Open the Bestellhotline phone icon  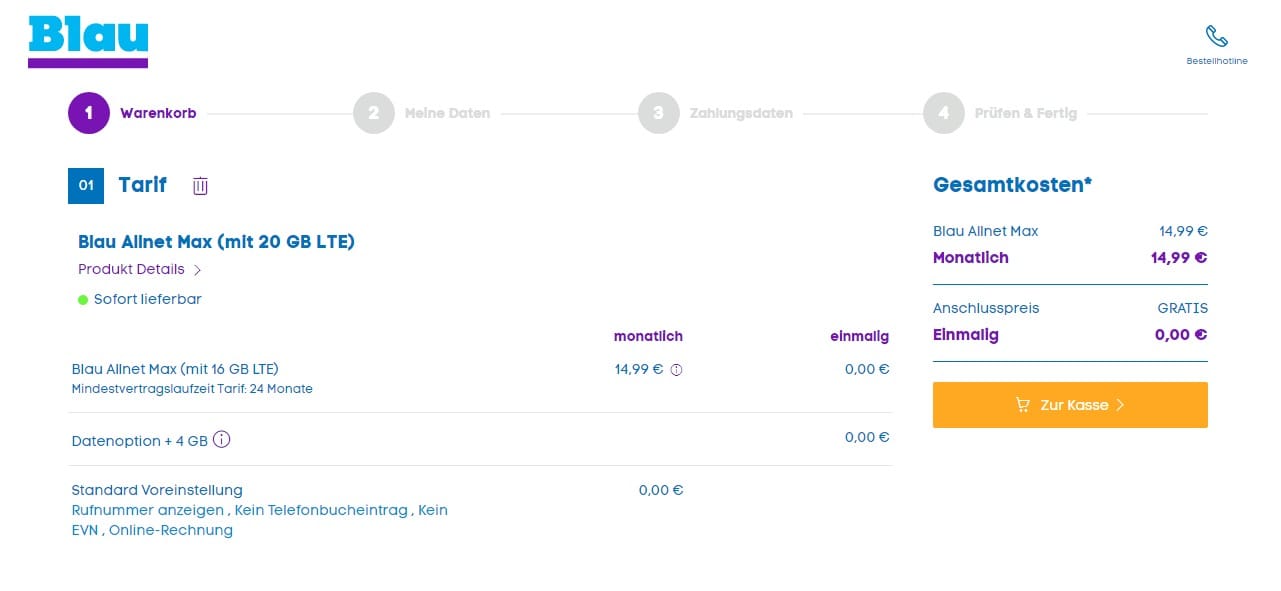pos(1216,37)
